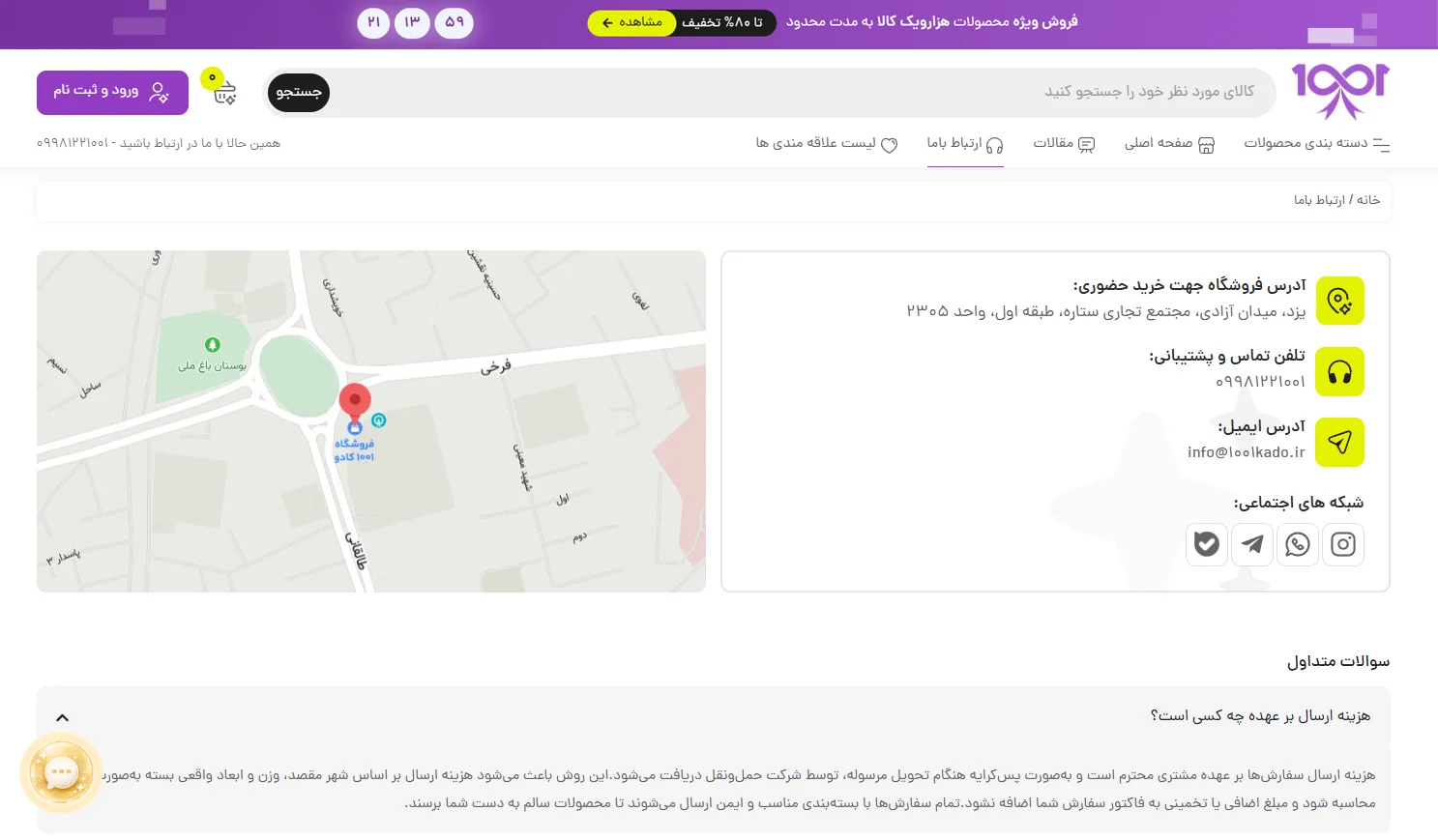Click the teal marker beside the red pin
Screen dimensions: 1438x840
pos(379,420)
